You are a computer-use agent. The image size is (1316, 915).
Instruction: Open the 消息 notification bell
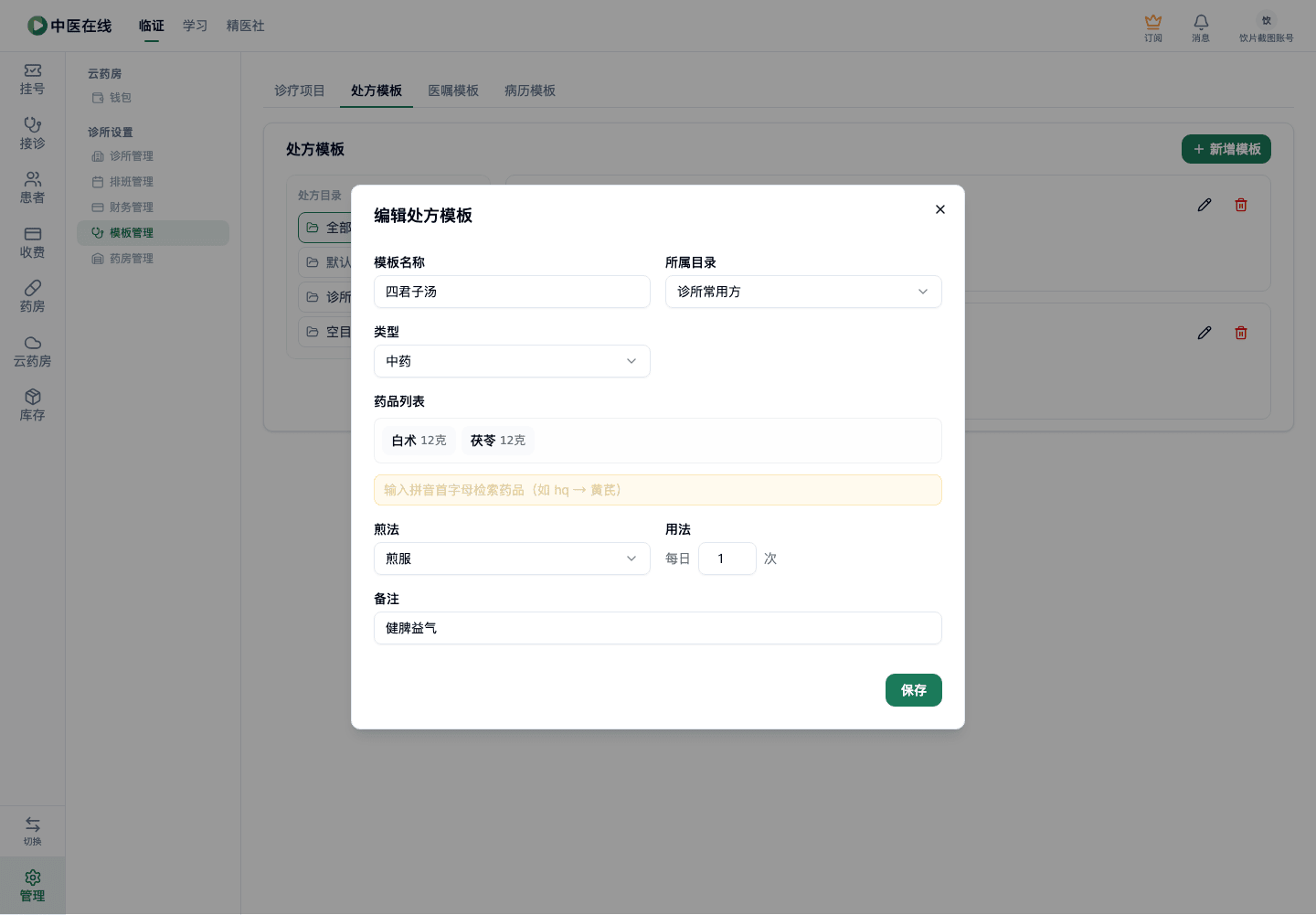[x=1201, y=27]
